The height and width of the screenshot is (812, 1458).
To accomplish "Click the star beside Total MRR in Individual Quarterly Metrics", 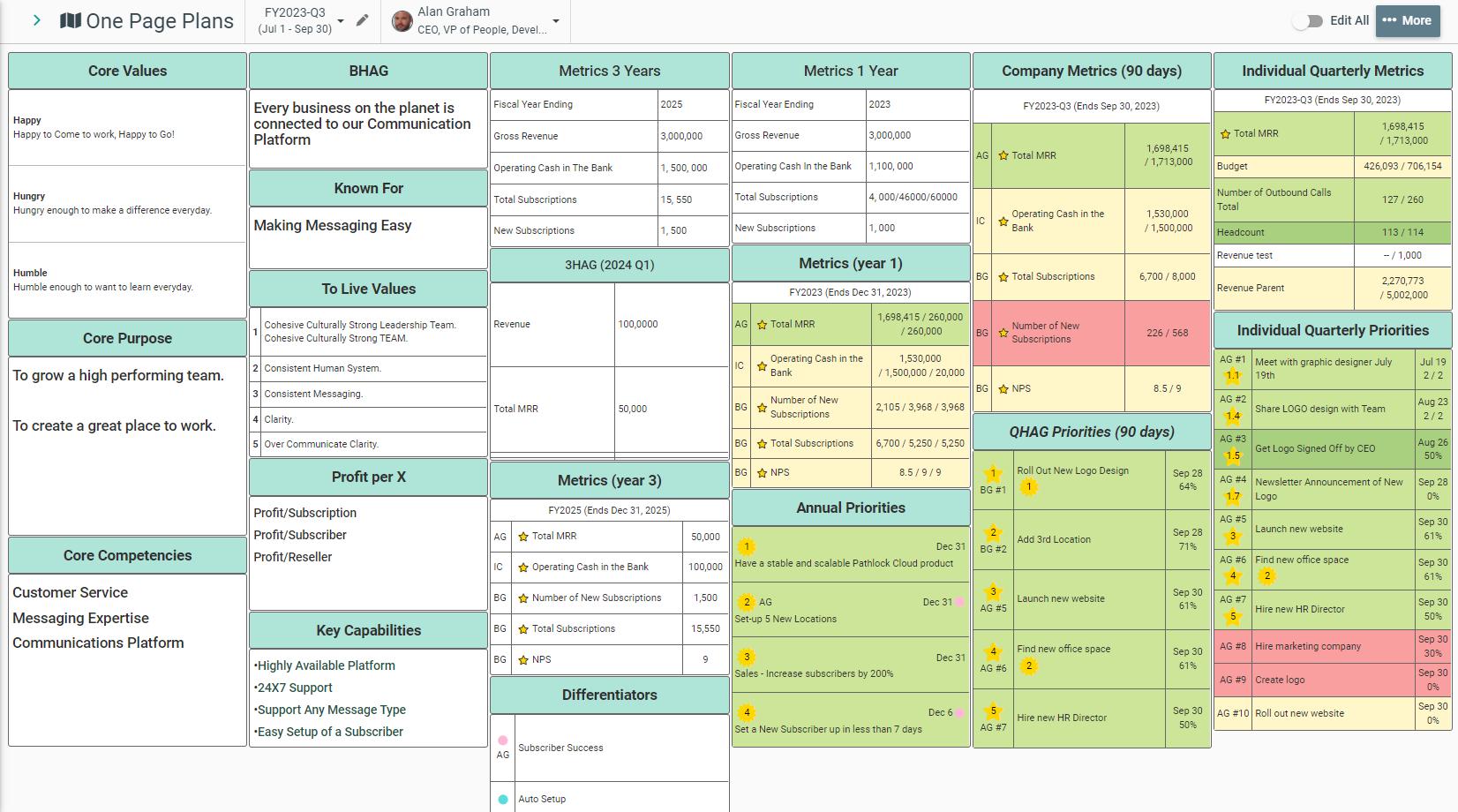I will point(1225,133).
